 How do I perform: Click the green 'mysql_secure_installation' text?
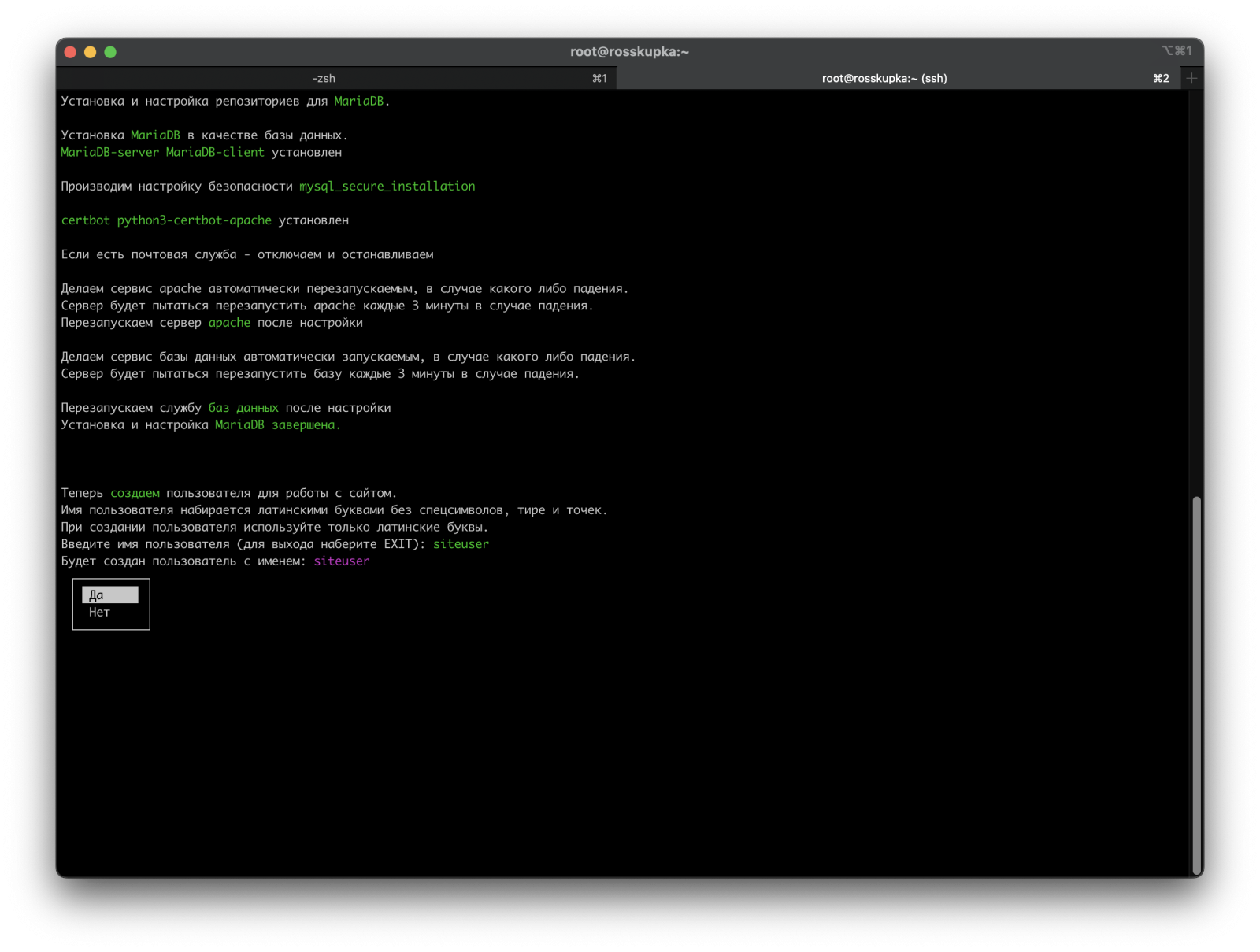(x=387, y=187)
